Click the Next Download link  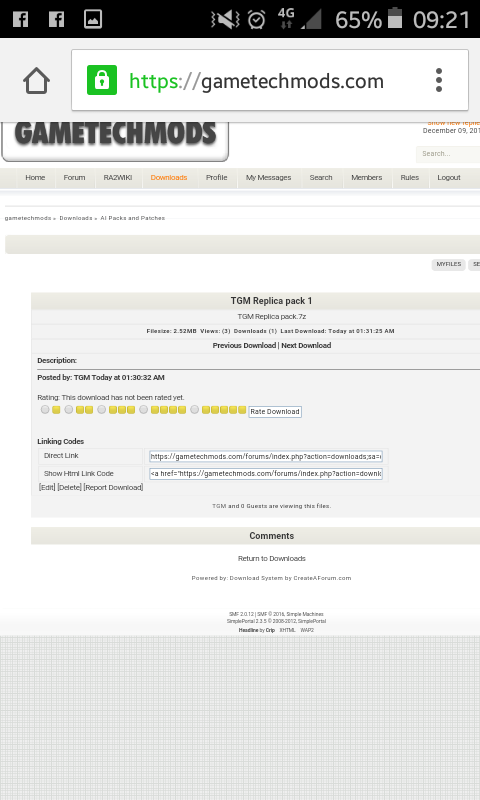(306, 345)
